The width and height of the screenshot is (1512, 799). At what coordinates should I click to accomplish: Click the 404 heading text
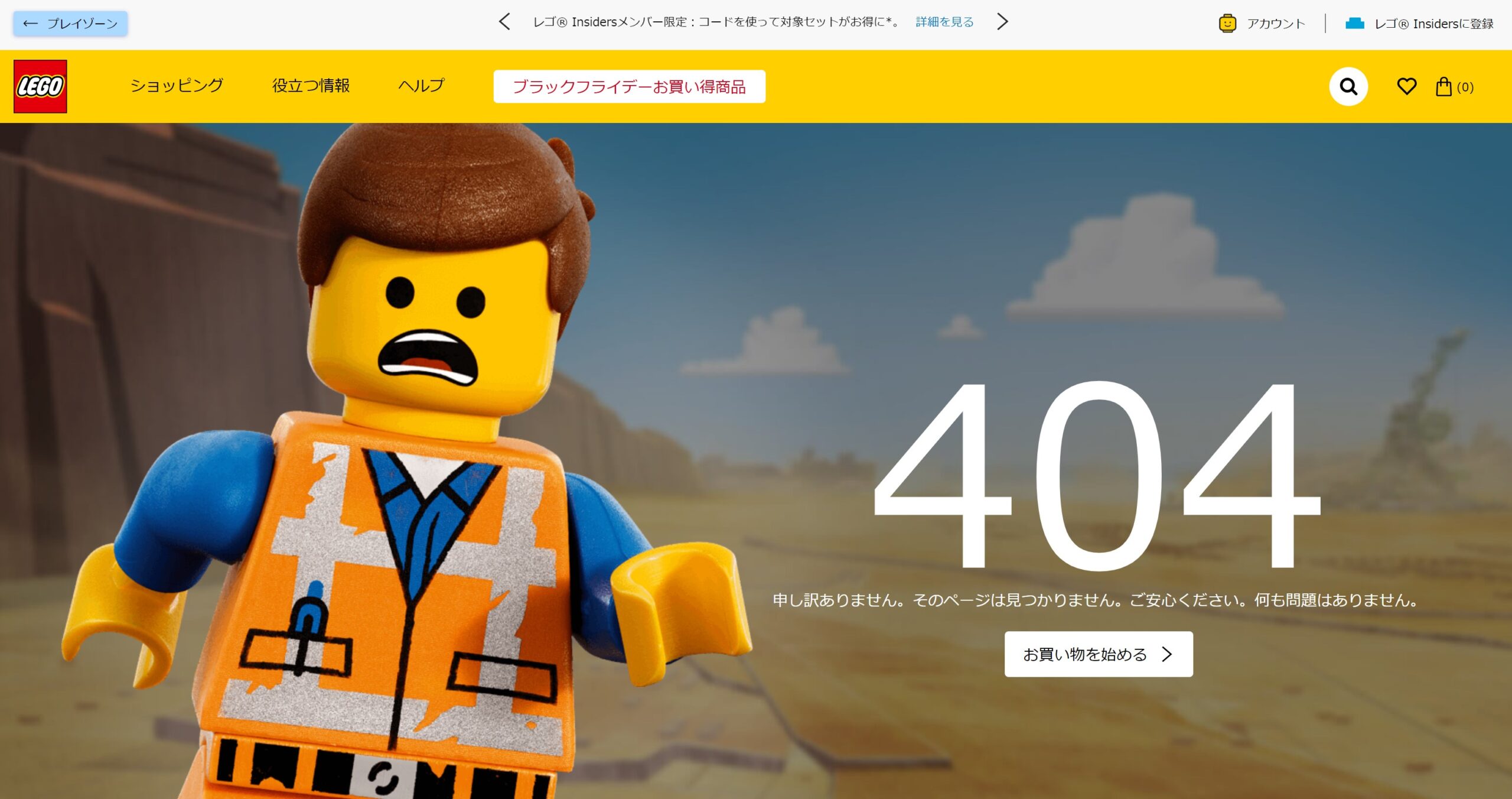[1097, 476]
